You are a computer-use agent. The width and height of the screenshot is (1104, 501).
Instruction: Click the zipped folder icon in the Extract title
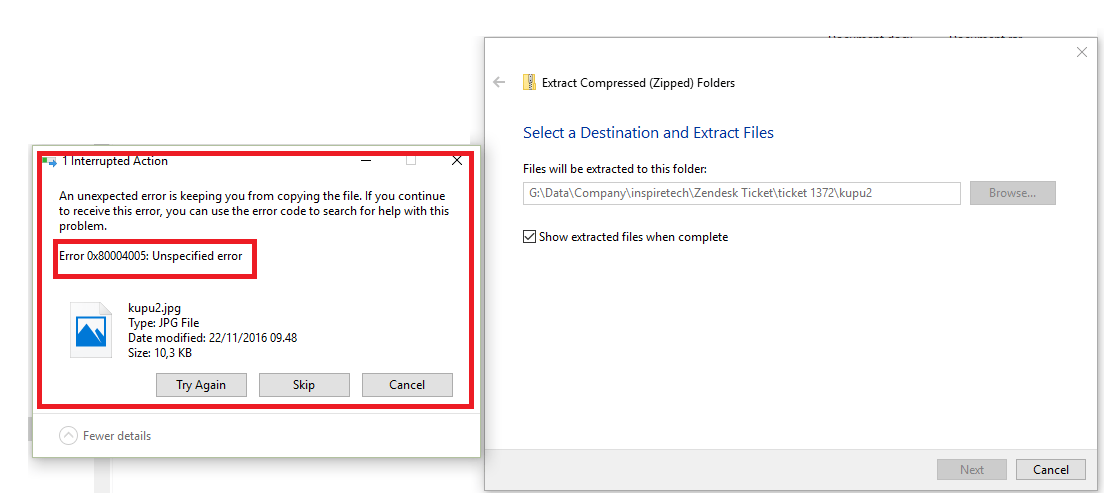(529, 83)
